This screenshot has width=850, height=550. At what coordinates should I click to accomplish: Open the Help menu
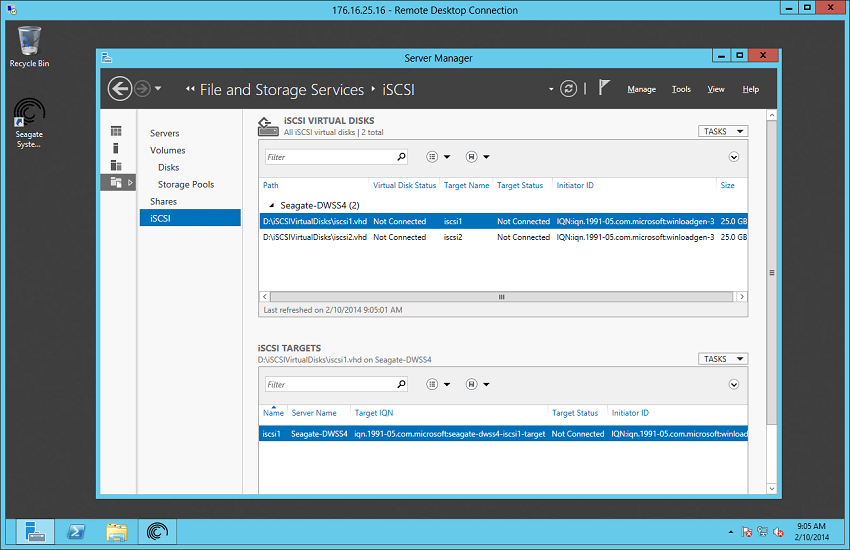750,89
